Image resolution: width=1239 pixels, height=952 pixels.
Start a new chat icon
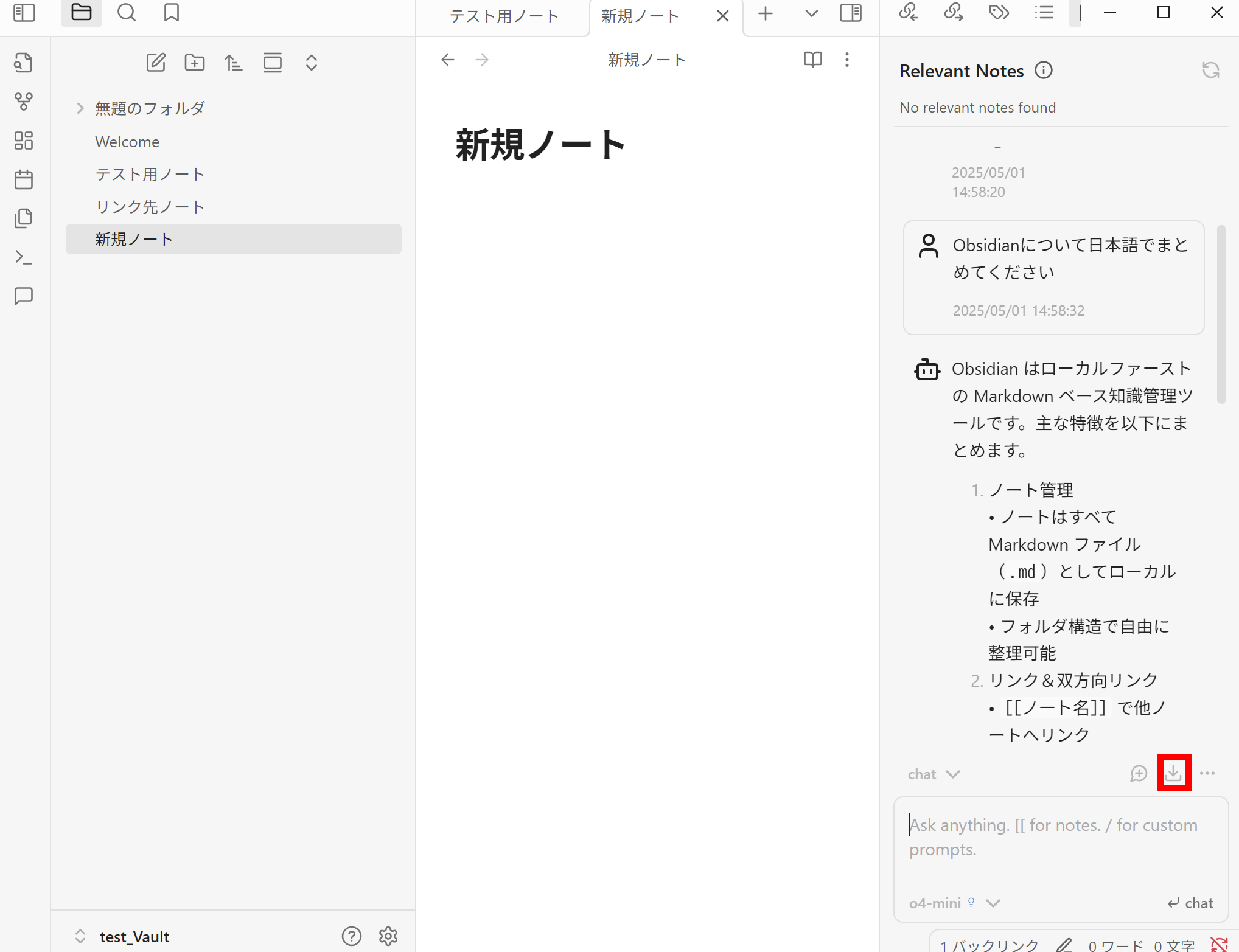[x=1139, y=774]
